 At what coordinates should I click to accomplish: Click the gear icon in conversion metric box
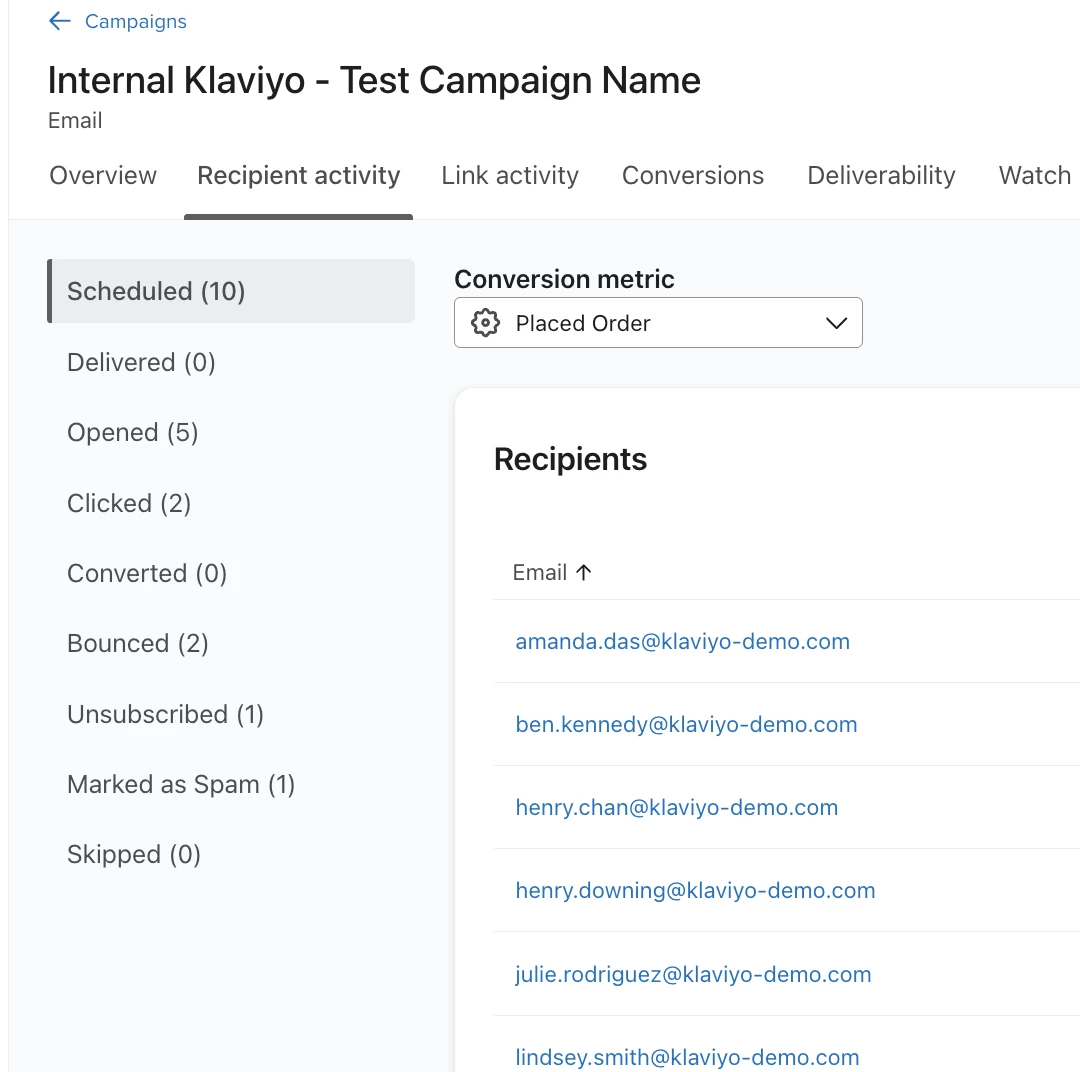(x=486, y=322)
